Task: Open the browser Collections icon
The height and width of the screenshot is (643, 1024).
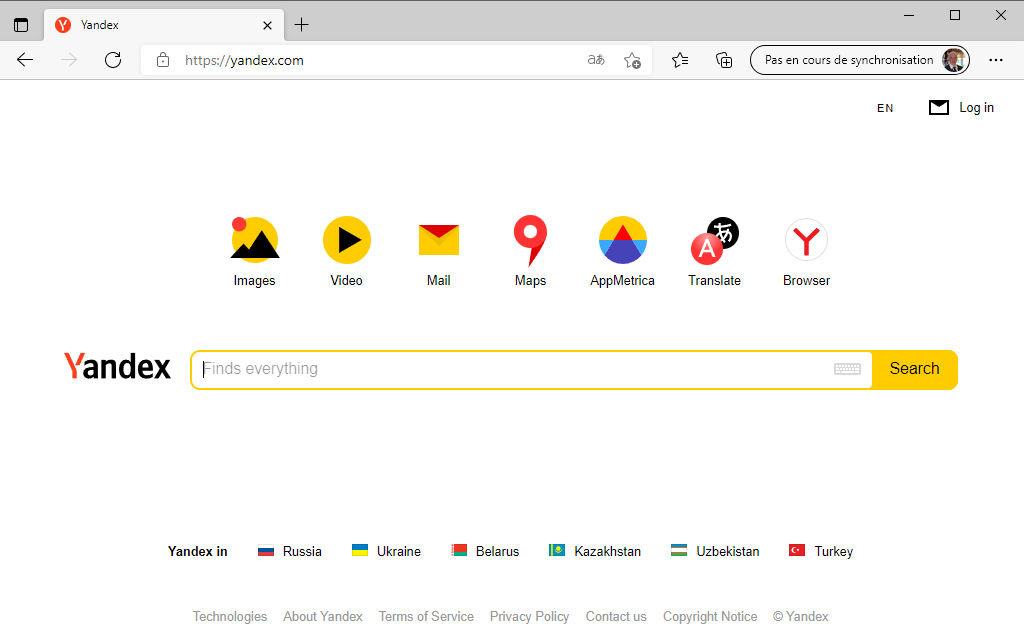Action: click(724, 60)
